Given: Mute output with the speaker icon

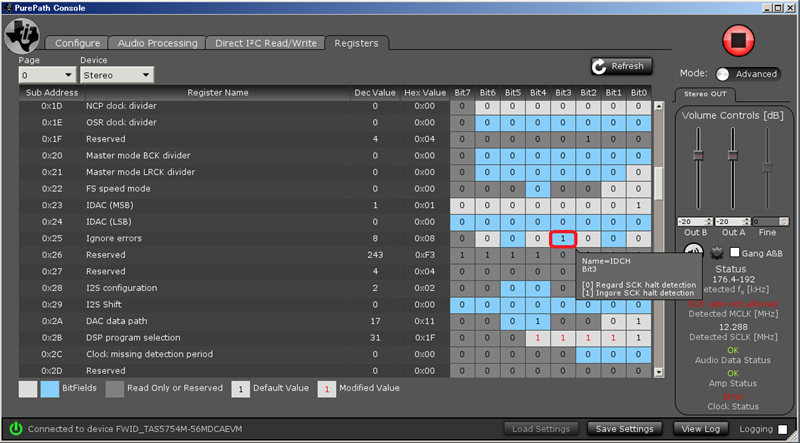Looking at the screenshot, I should (x=693, y=252).
